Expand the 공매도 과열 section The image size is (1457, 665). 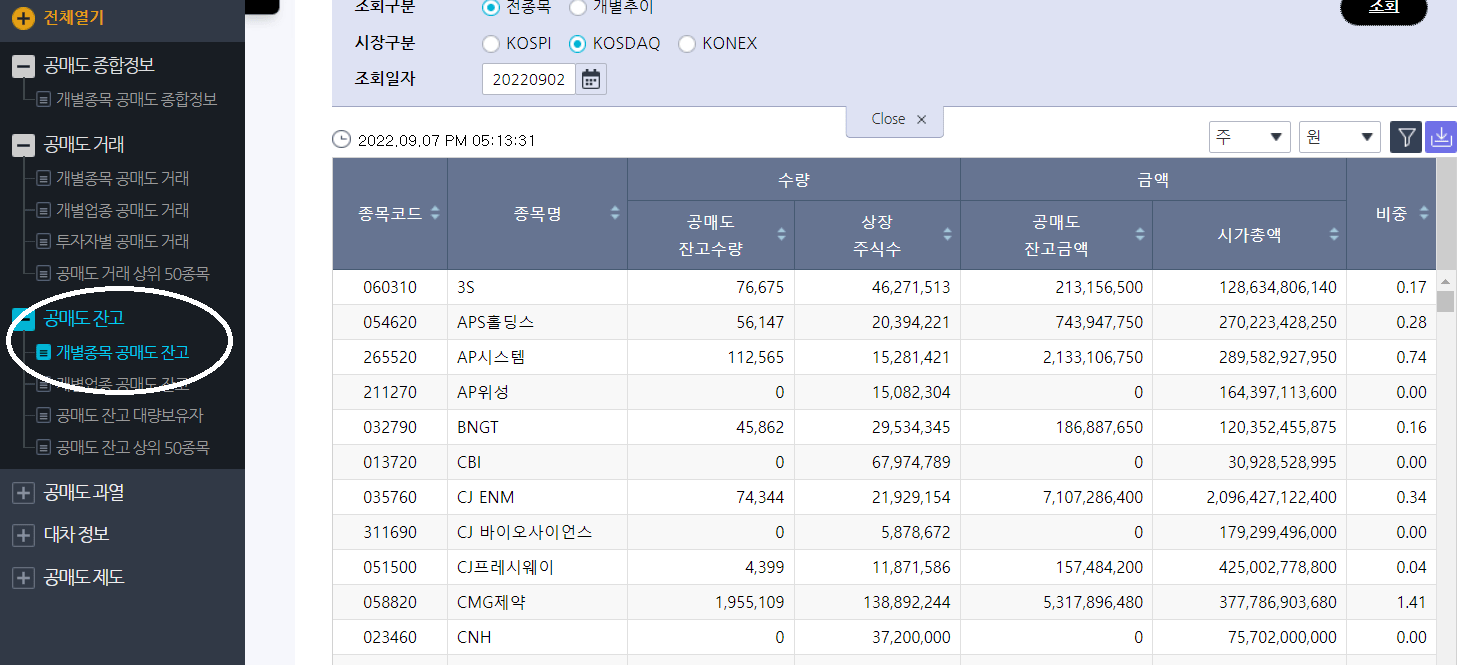coord(23,493)
